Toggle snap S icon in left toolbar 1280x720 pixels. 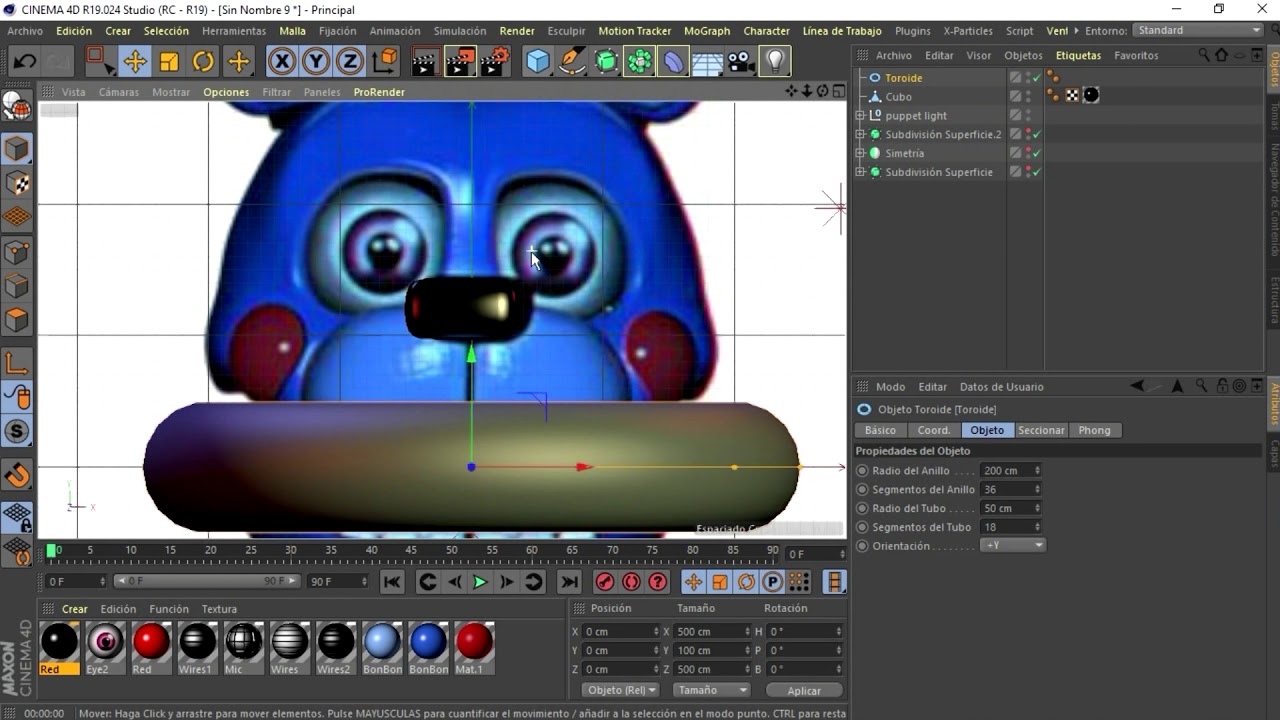(x=17, y=432)
